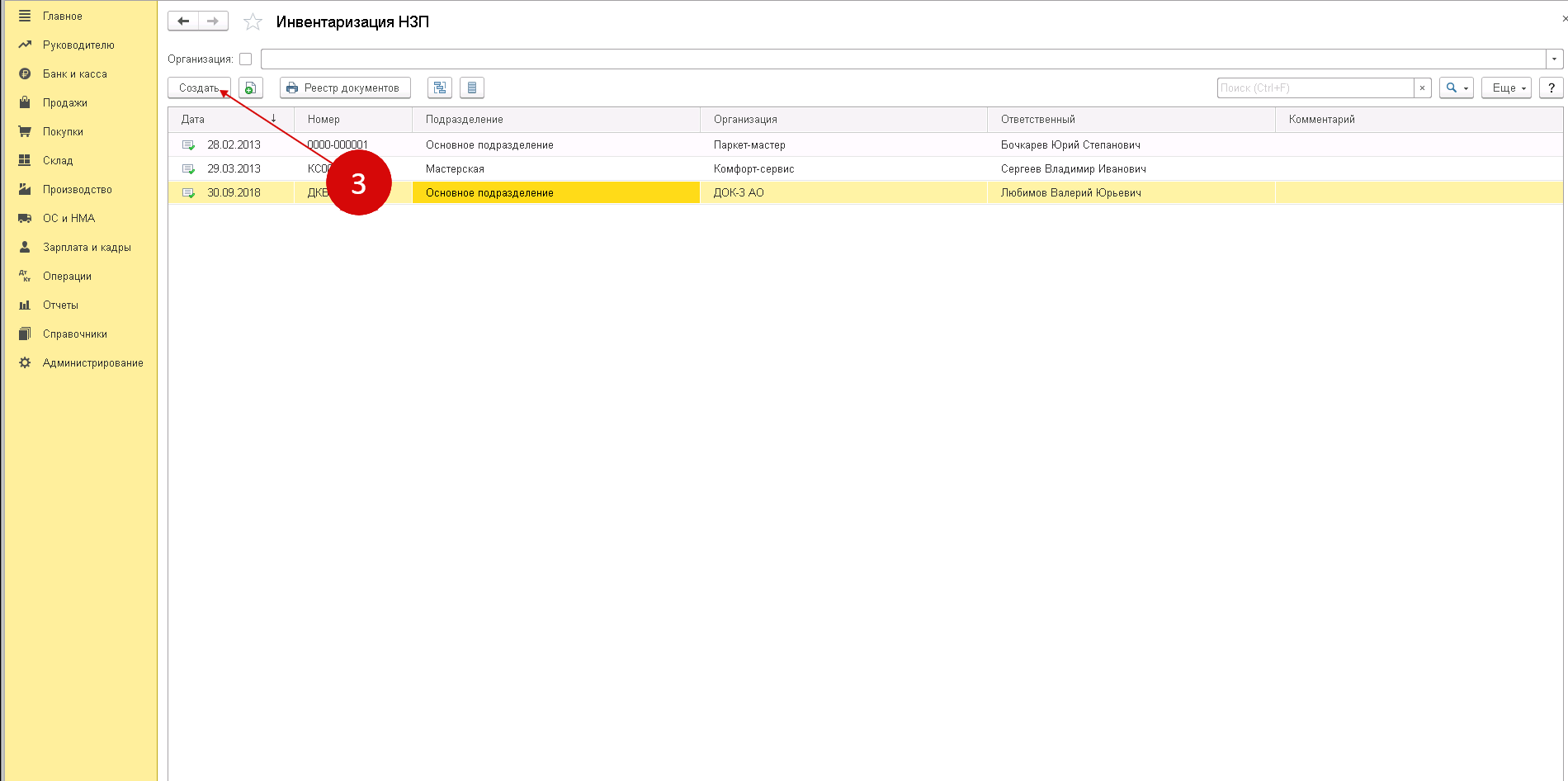
Task: Go to Зарплата и кадры section
Action: tap(87, 248)
